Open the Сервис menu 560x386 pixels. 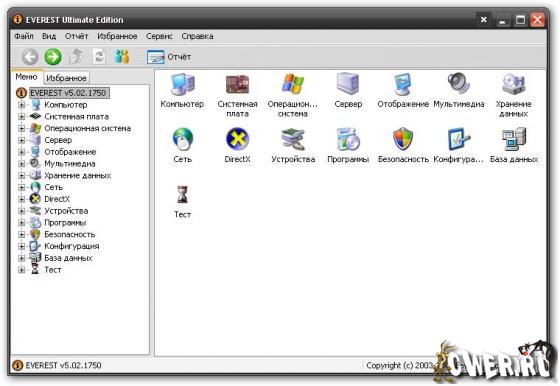(159, 36)
